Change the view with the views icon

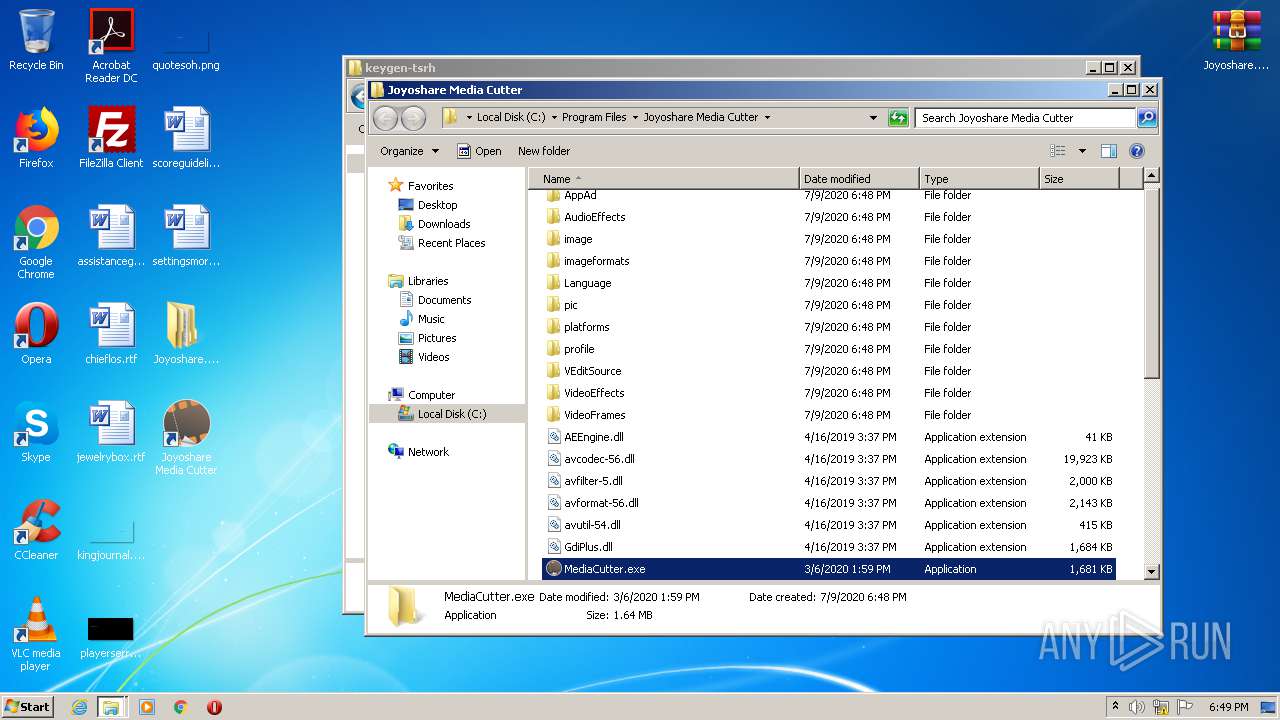click(1058, 151)
